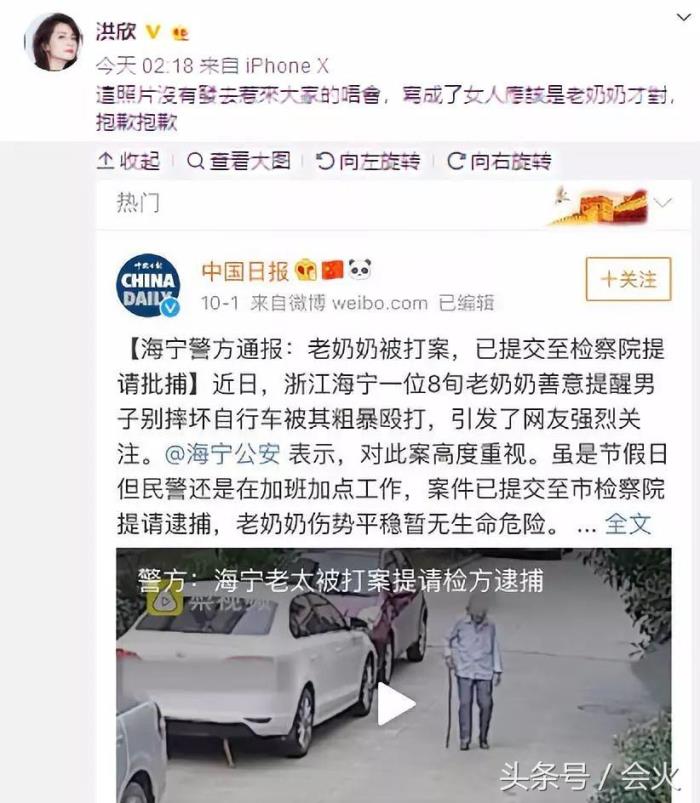Click the panda emoji badge
700x803 pixels.
(x=360, y=269)
